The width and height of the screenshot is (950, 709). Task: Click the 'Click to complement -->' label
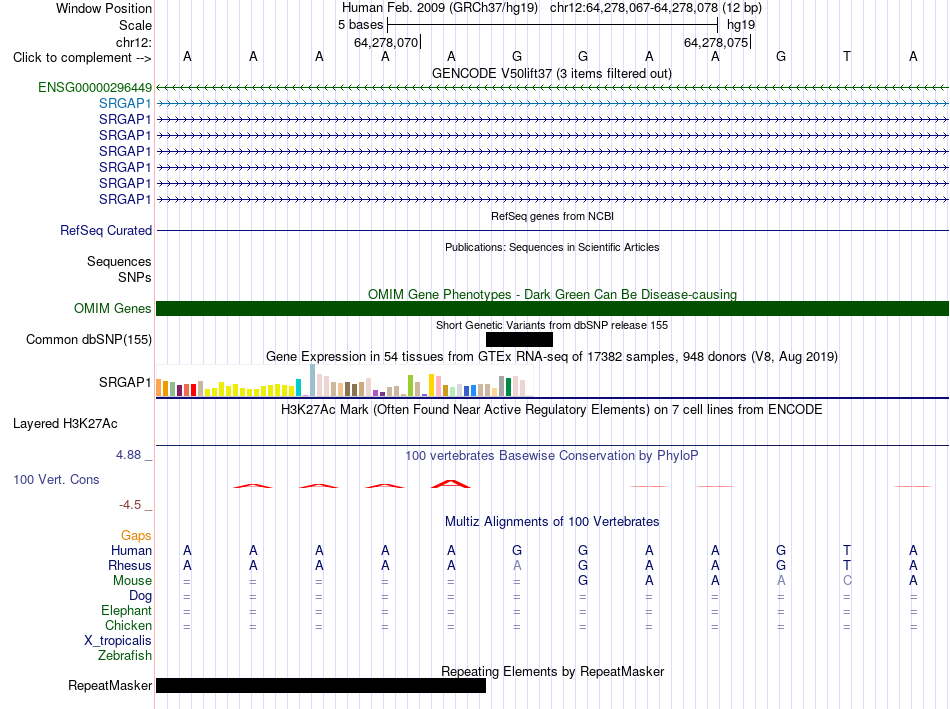point(82,58)
